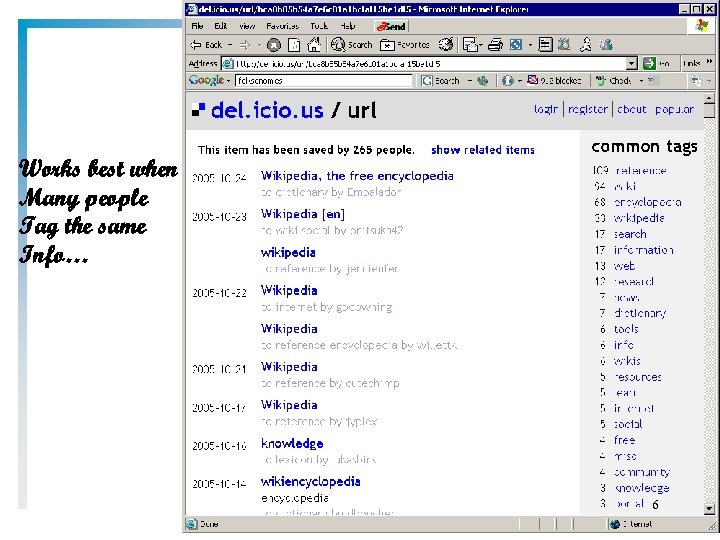The width and height of the screenshot is (720, 540).
Task: Click the Forward arrow button
Action: point(246,45)
